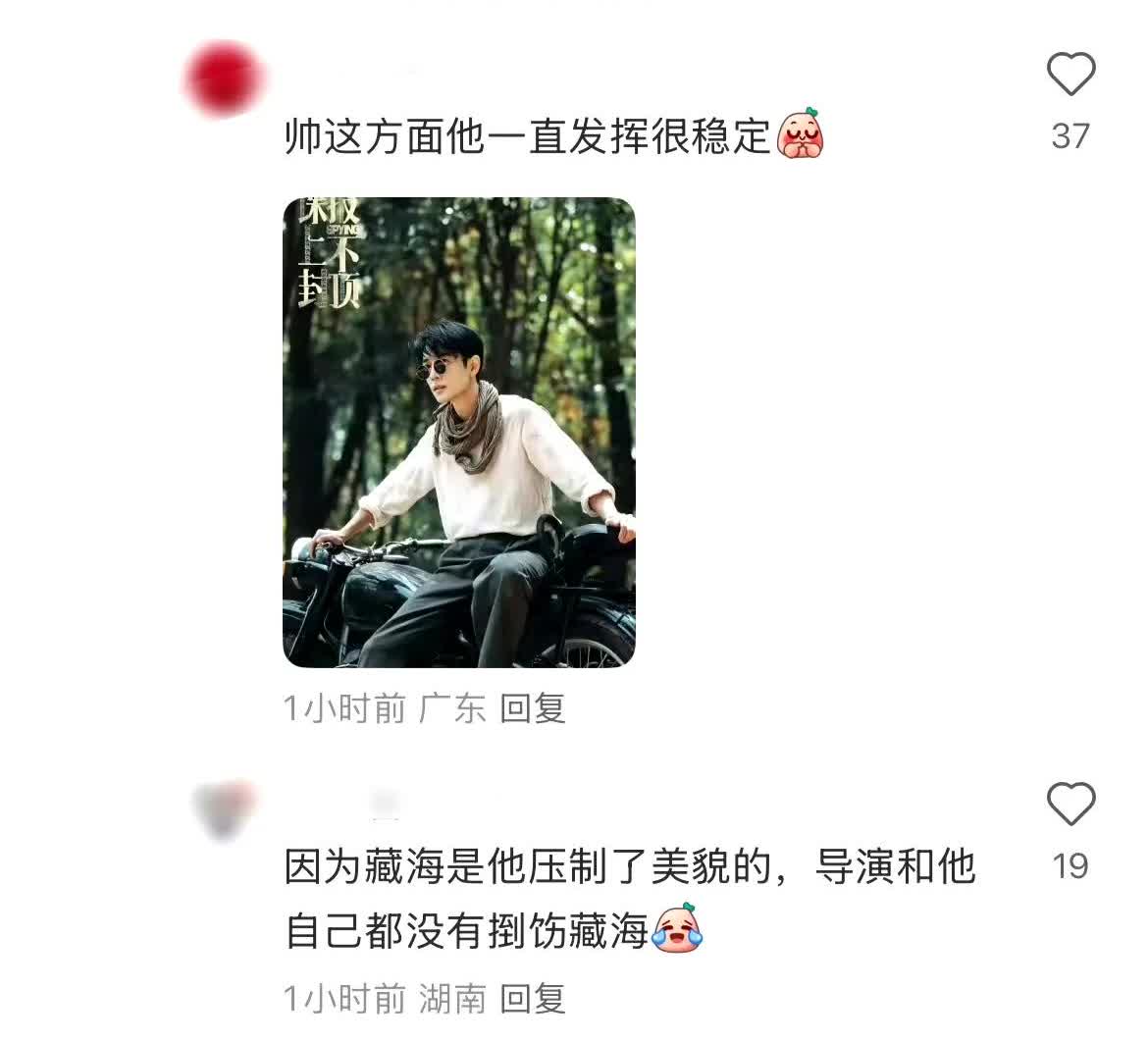Like the comment with 37 likes
The height and width of the screenshot is (1042, 1148).
tap(1070, 74)
